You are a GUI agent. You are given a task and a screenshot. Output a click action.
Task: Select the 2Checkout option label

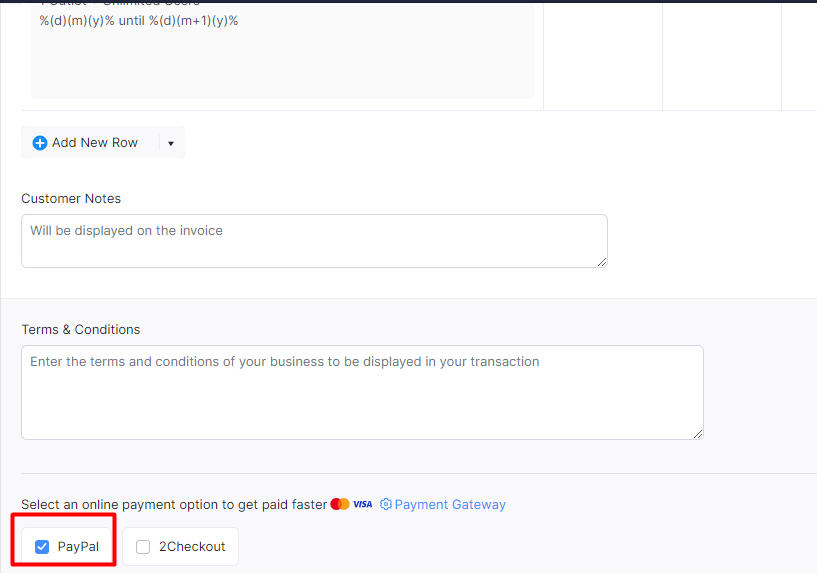[x=192, y=546]
